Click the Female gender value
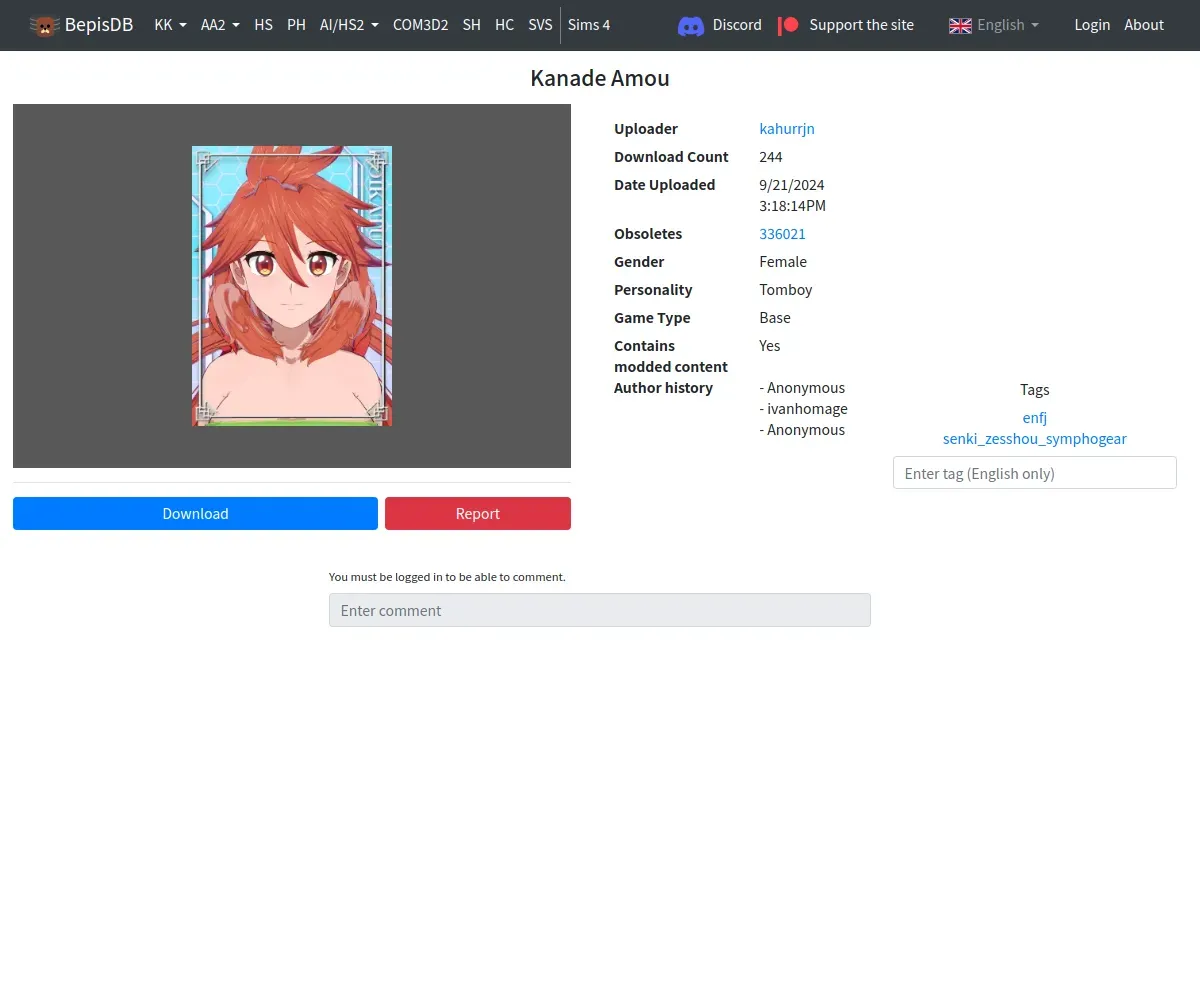 783,262
